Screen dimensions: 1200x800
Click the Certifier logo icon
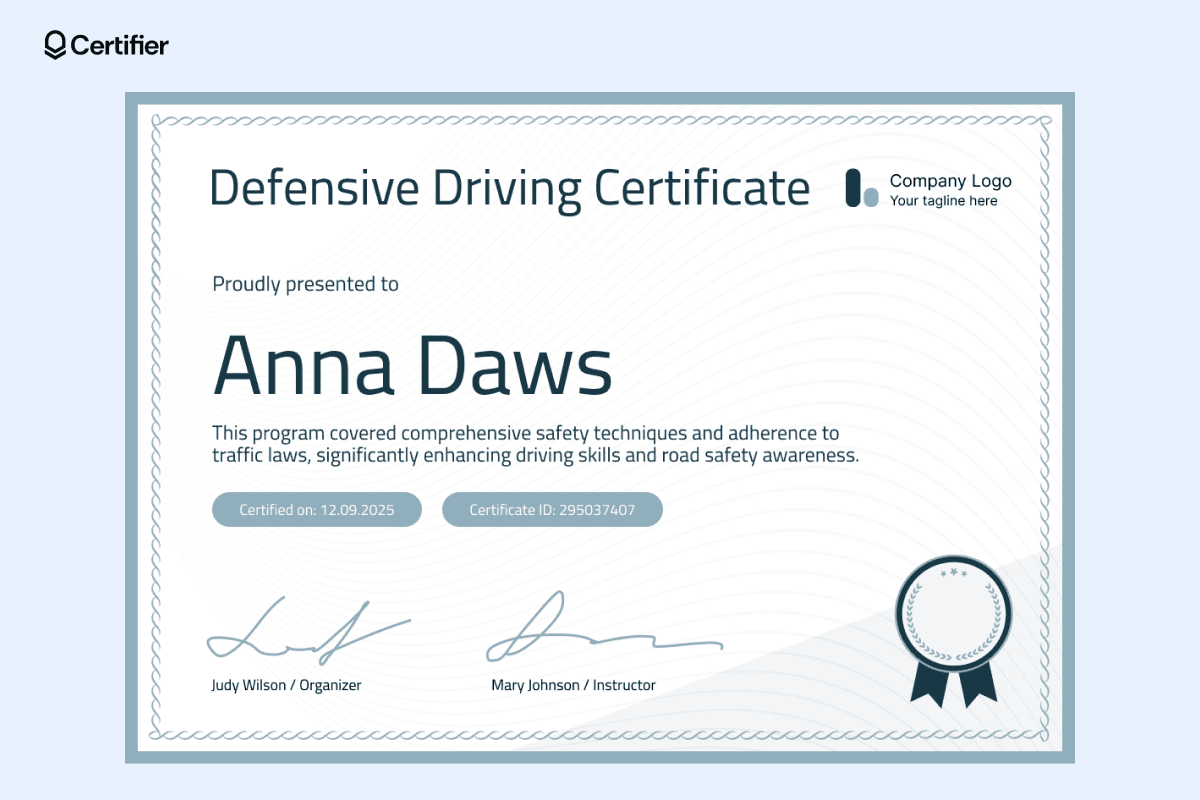pos(55,45)
